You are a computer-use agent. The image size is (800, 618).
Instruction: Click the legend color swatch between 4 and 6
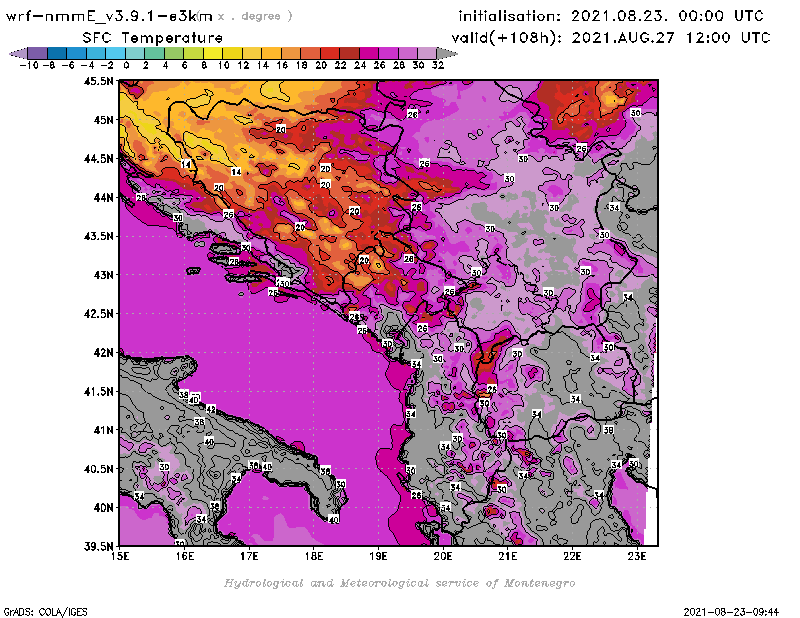click(174, 53)
